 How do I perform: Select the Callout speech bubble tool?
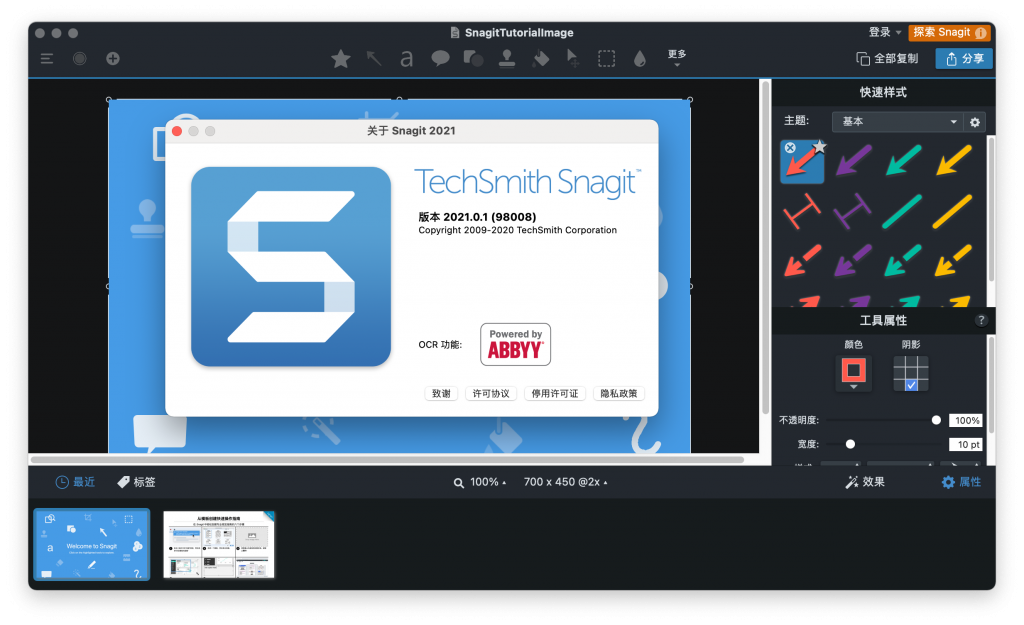(x=440, y=59)
